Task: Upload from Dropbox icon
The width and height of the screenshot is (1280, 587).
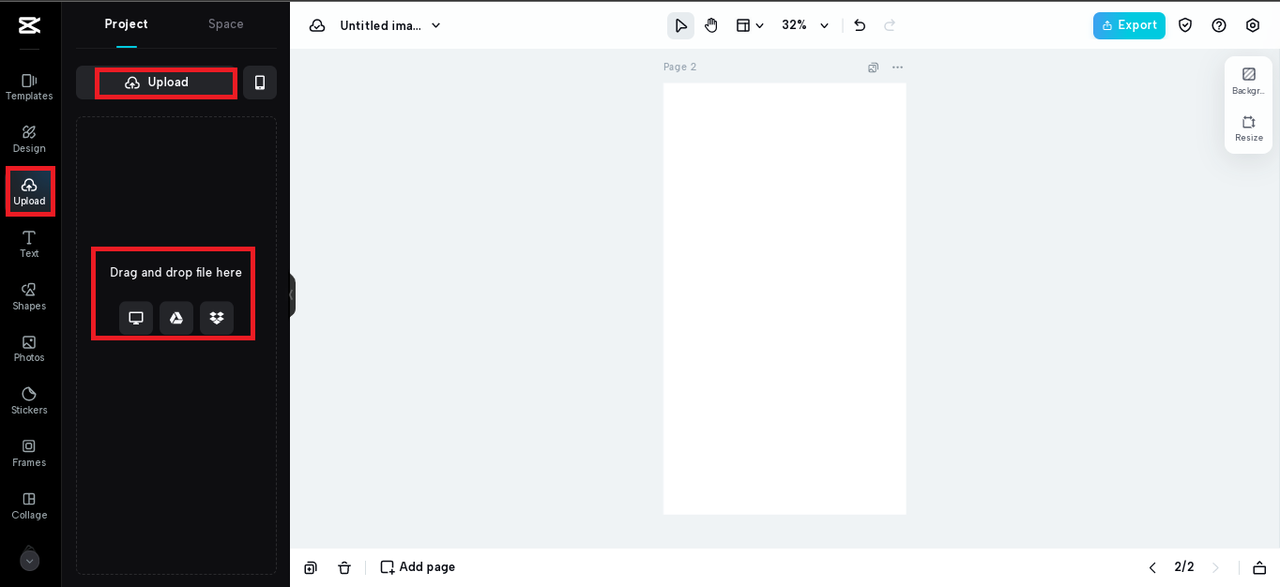Action: pos(216,318)
